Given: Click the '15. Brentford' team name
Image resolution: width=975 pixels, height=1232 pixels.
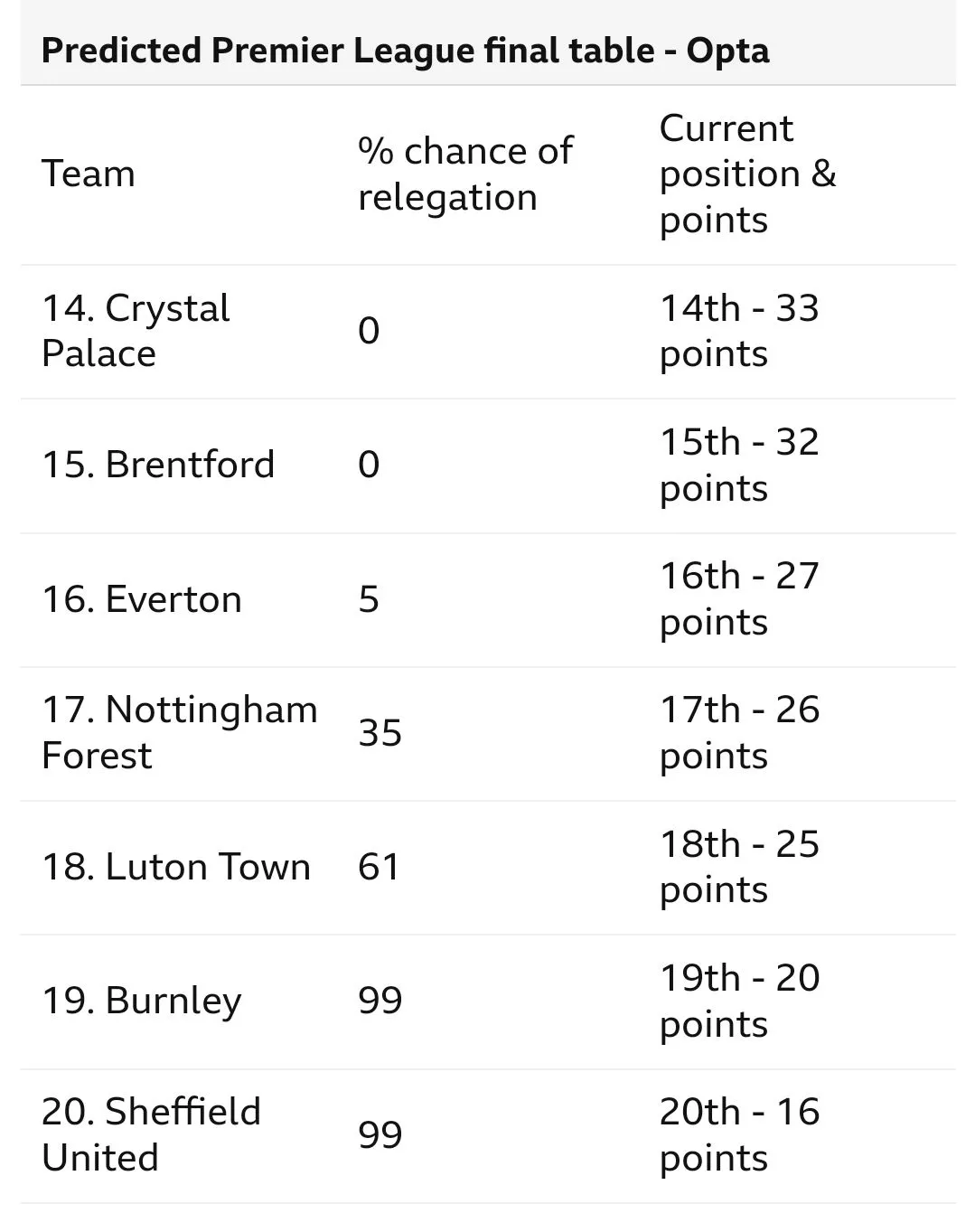Looking at the screenshot, I should coord(158,465).
